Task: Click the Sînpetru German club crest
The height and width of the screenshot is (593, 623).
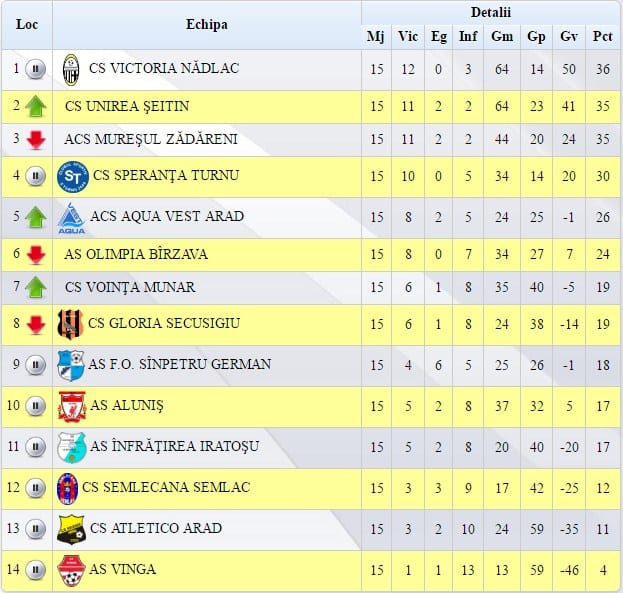Action: pos(71,365)
